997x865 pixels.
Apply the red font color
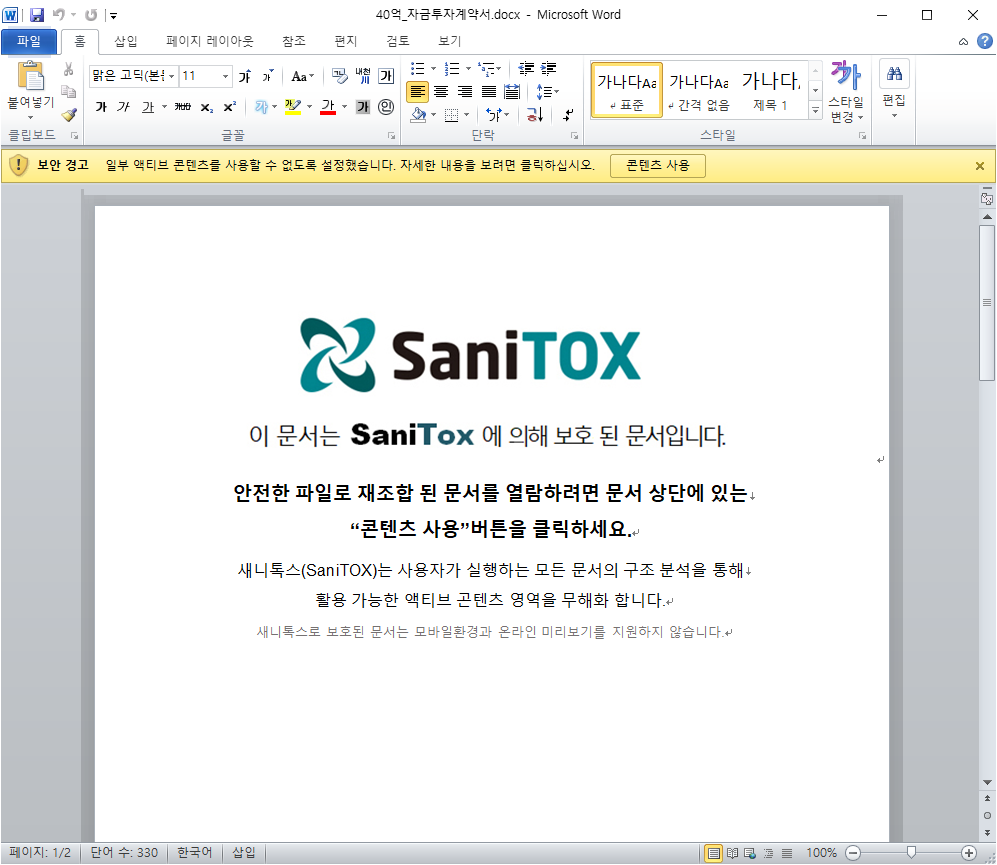328,107
